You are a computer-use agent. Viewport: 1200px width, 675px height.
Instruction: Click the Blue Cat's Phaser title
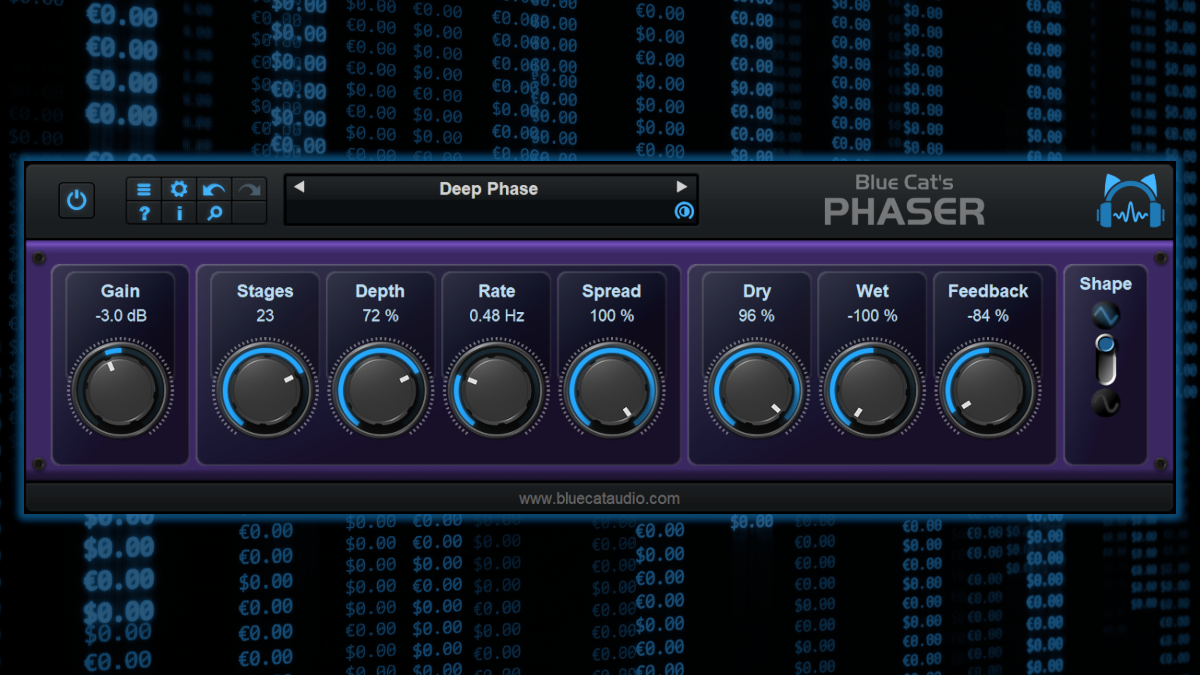coord(905,200)
